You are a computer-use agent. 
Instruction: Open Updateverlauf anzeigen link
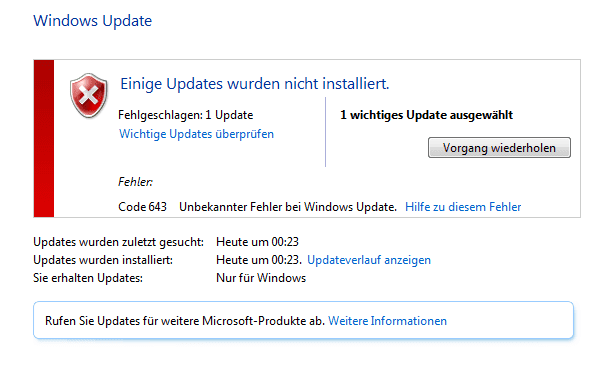pos(369,260)
